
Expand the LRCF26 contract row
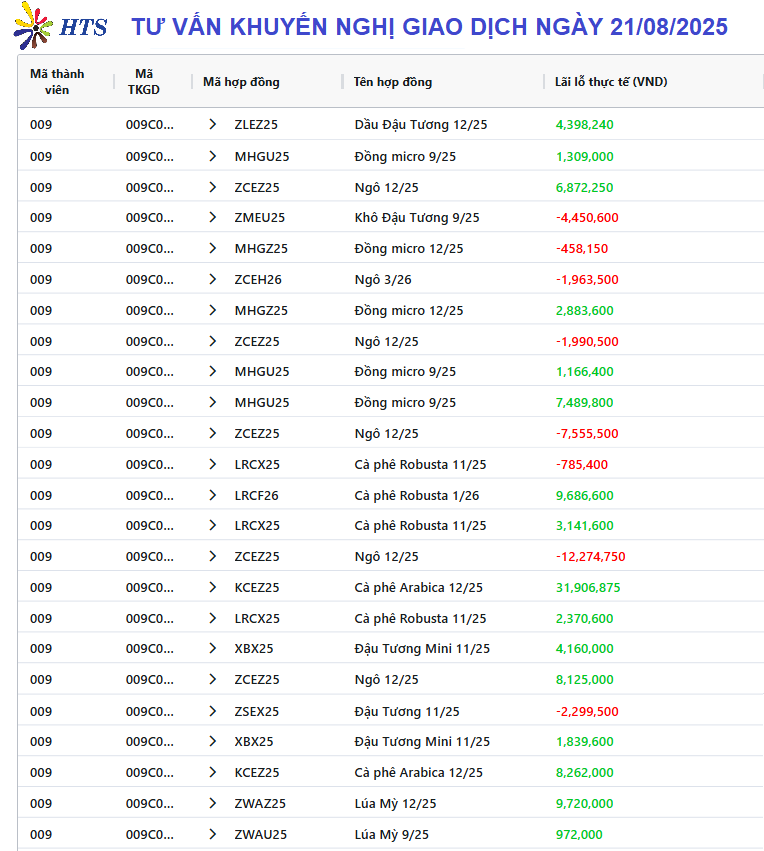[x=213, y=496]
